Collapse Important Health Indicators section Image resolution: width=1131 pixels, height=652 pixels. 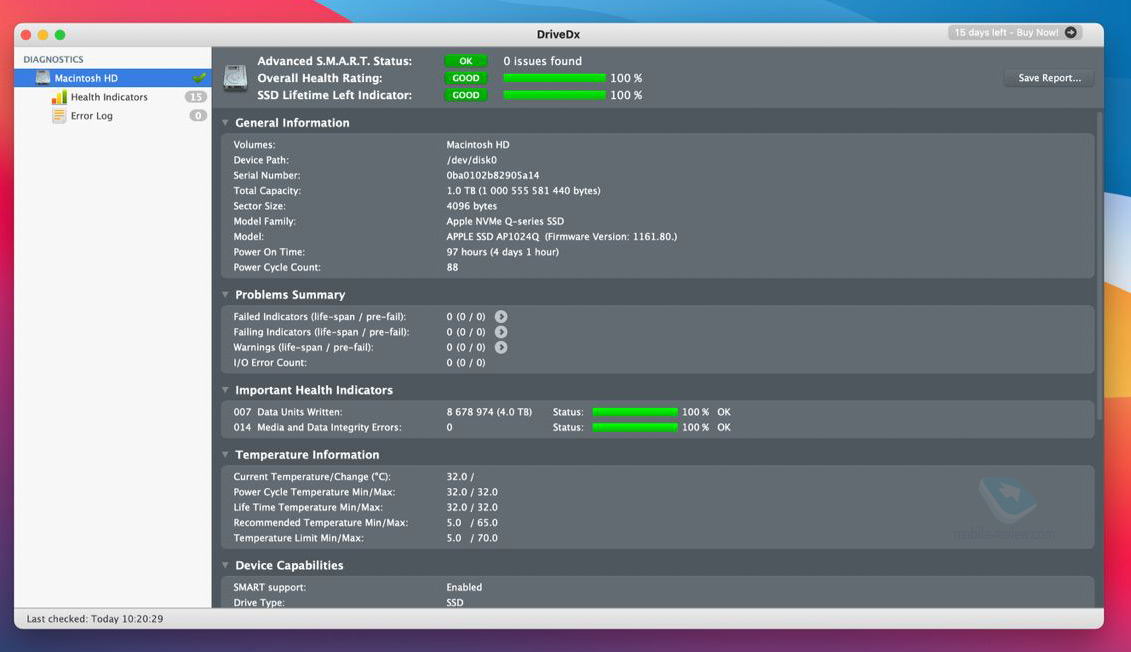225,389
